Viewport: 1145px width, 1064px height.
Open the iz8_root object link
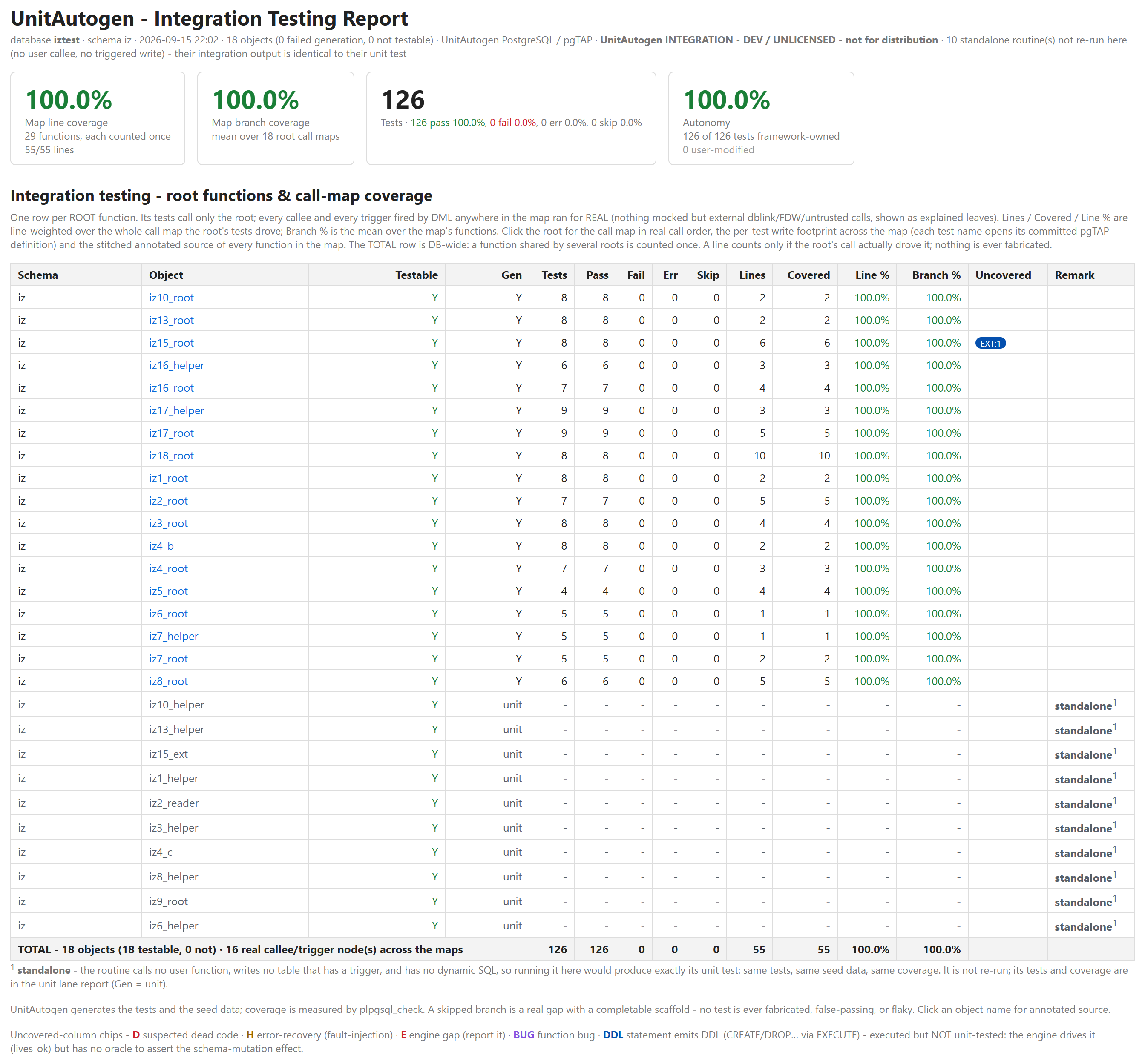point(168,681)
